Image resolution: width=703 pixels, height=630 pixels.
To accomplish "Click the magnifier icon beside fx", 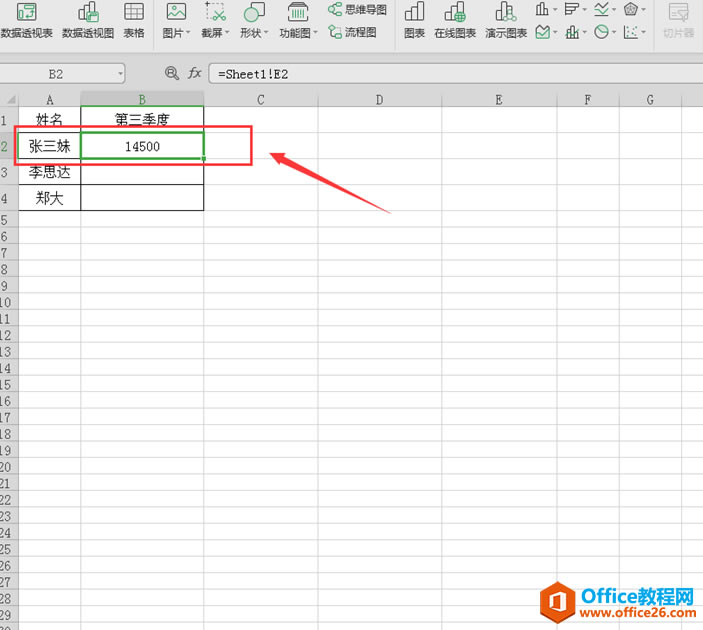I will (x=172, y=73).
